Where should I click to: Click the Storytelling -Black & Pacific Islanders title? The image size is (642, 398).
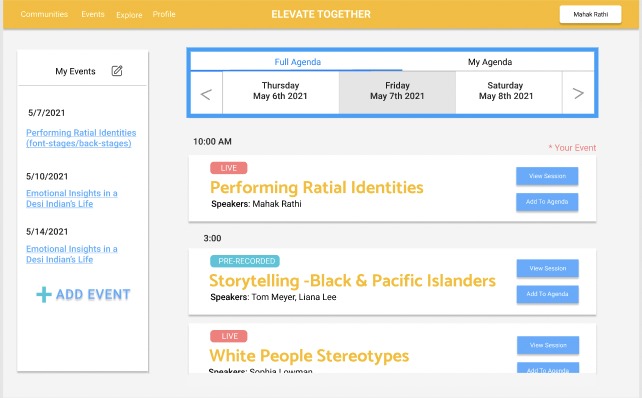(352, 281)
